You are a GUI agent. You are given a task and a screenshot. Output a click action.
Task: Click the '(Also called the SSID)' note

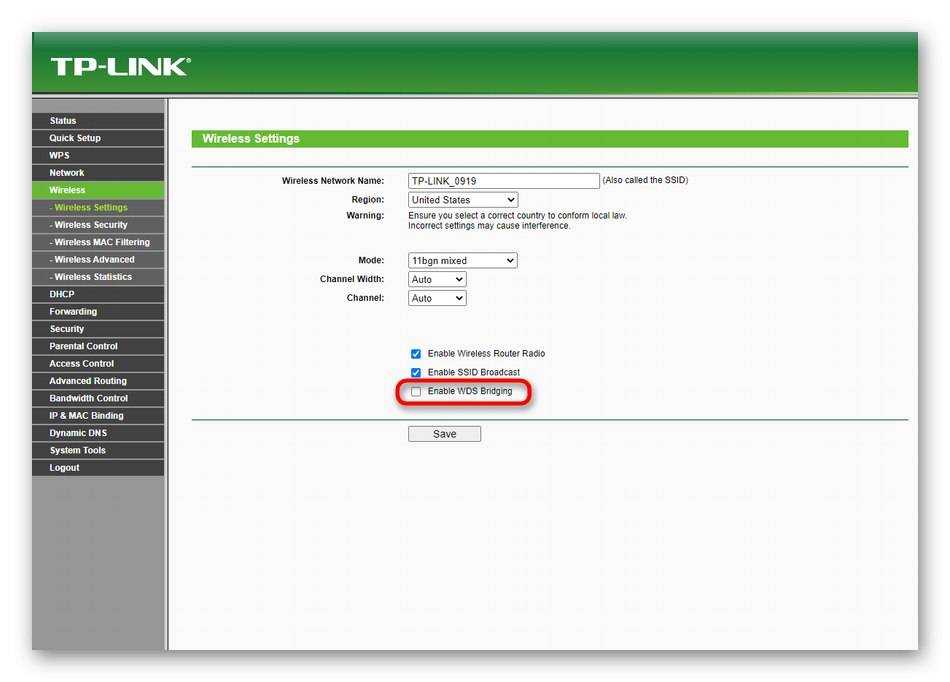[x=645, y=180]
